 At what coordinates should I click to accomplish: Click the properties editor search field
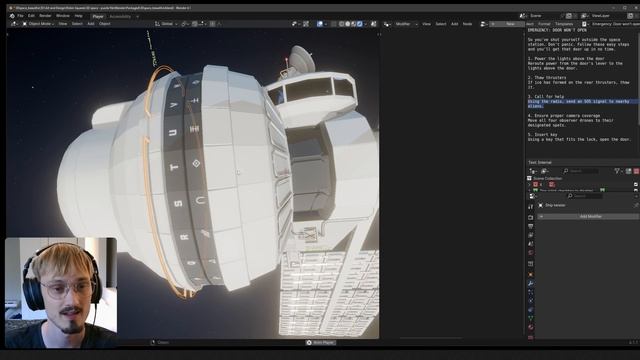tap(585, 196)
